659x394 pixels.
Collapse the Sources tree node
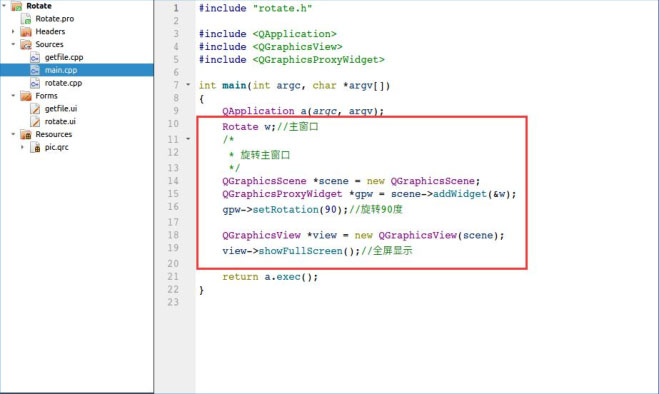[x=13, y=44]
